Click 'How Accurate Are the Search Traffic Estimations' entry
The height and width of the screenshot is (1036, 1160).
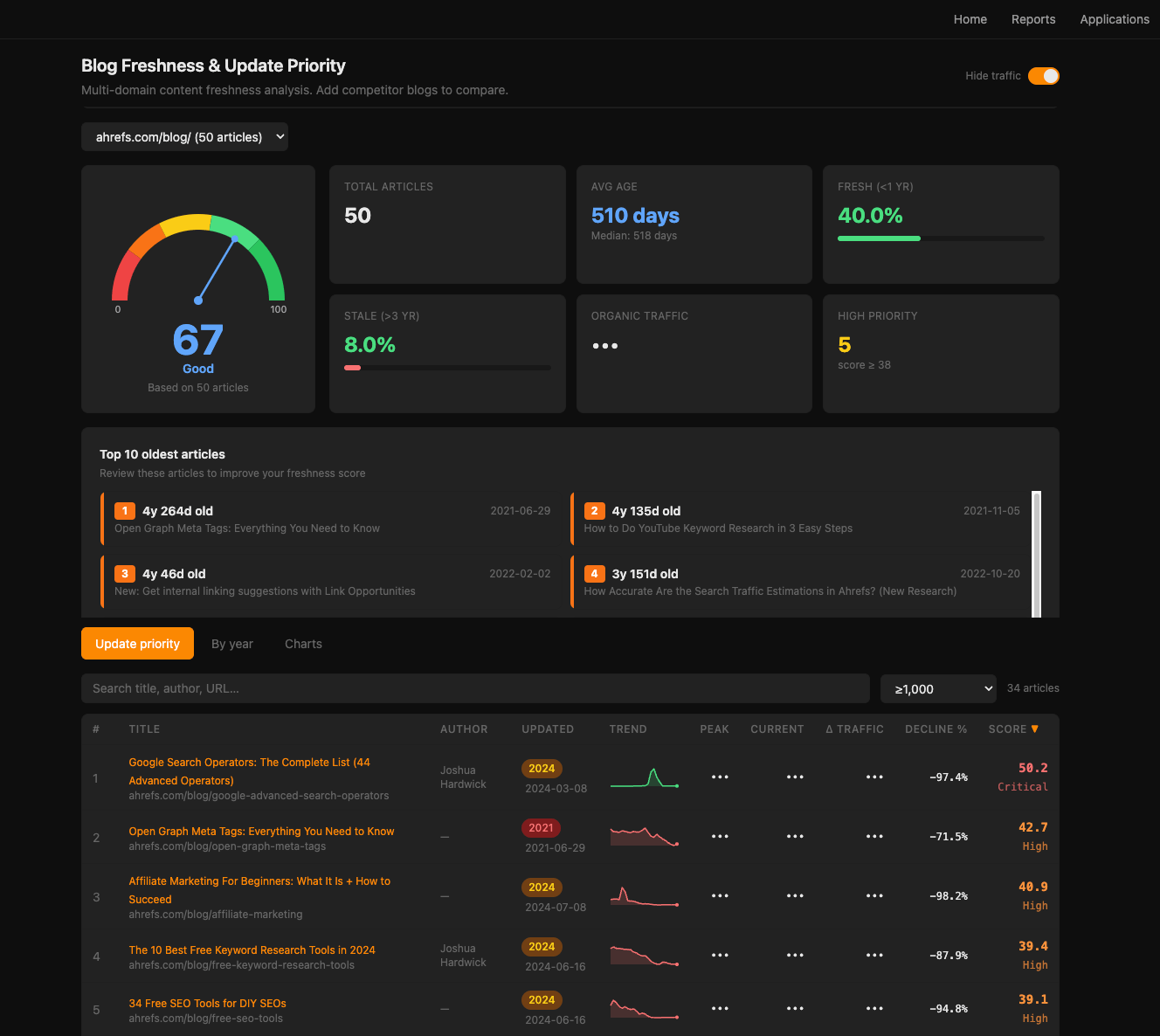coord(770,591)
